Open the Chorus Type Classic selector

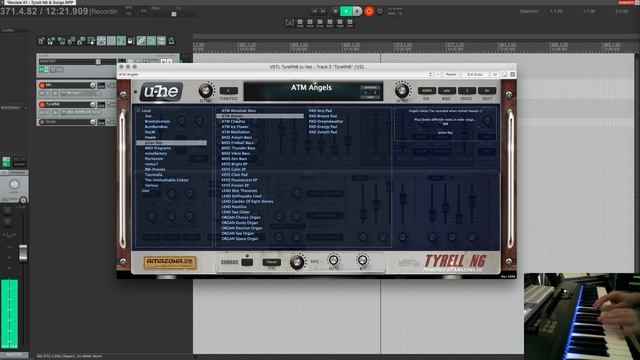tap(271, 262)
